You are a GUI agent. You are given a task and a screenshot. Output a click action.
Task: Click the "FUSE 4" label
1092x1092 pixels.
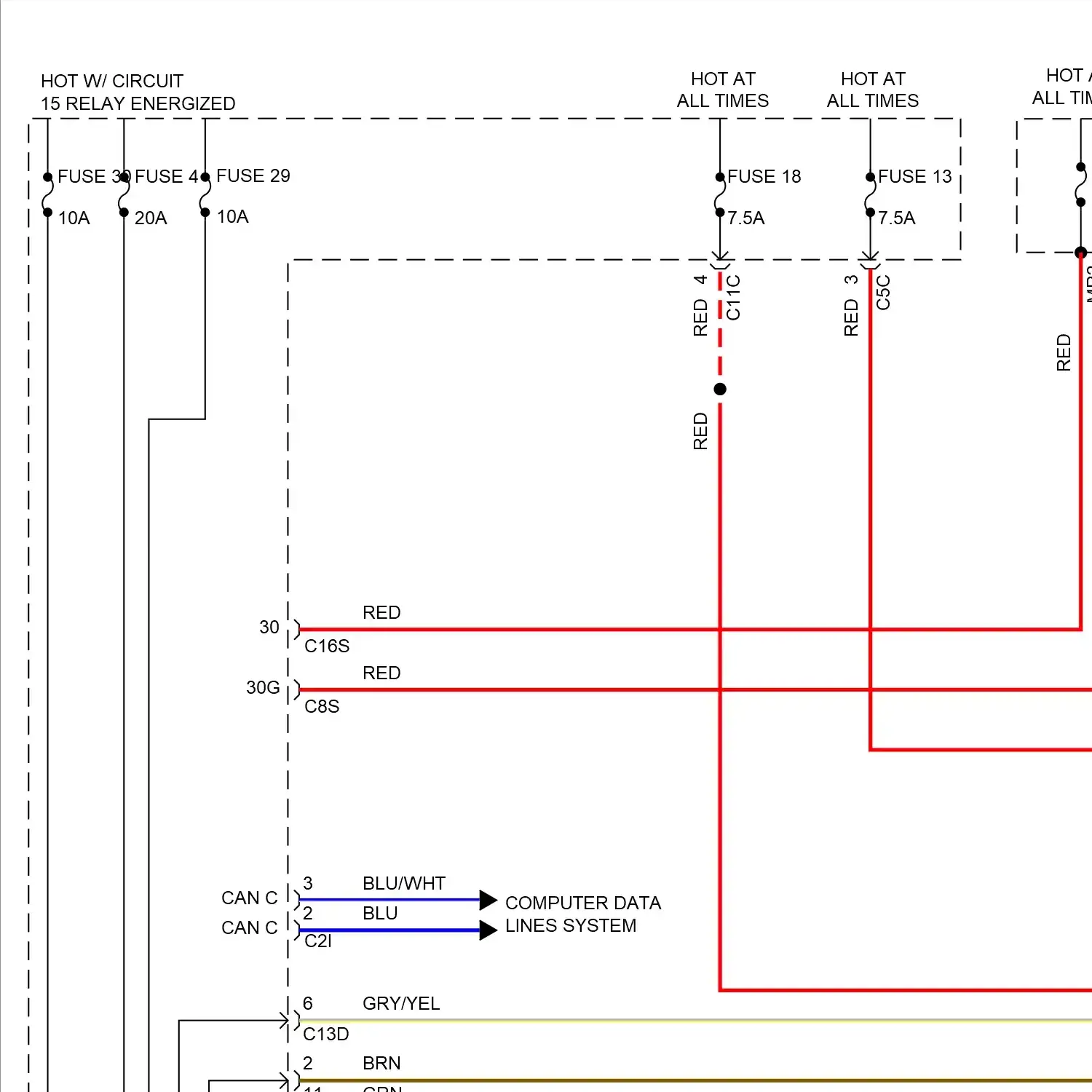click(x=167, y=176)
